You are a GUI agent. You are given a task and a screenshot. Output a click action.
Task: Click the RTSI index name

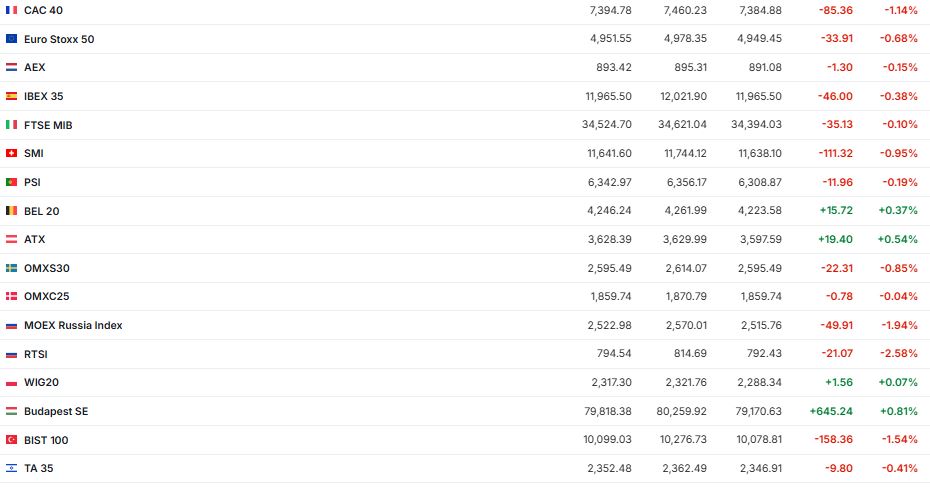click(x=36, y=354)
